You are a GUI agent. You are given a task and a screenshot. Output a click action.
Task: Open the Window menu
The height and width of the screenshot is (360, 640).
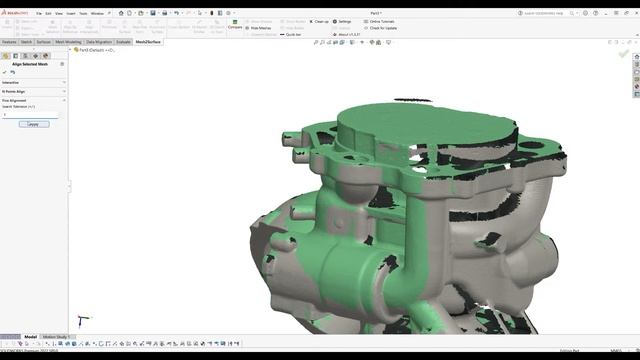tap(97, 13)
